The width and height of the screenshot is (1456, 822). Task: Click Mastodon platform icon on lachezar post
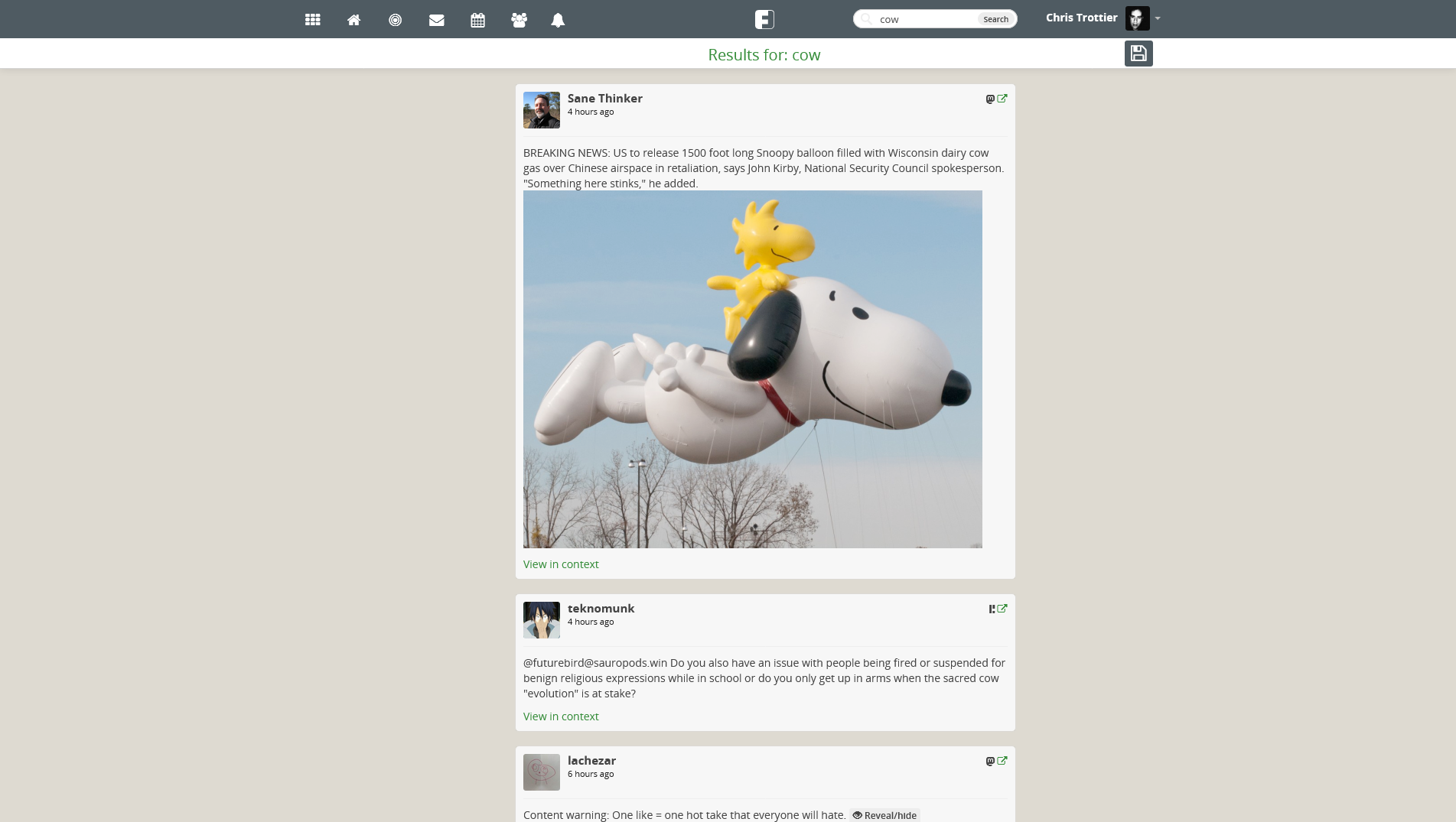pyautogui.click(x=990, y=761)
